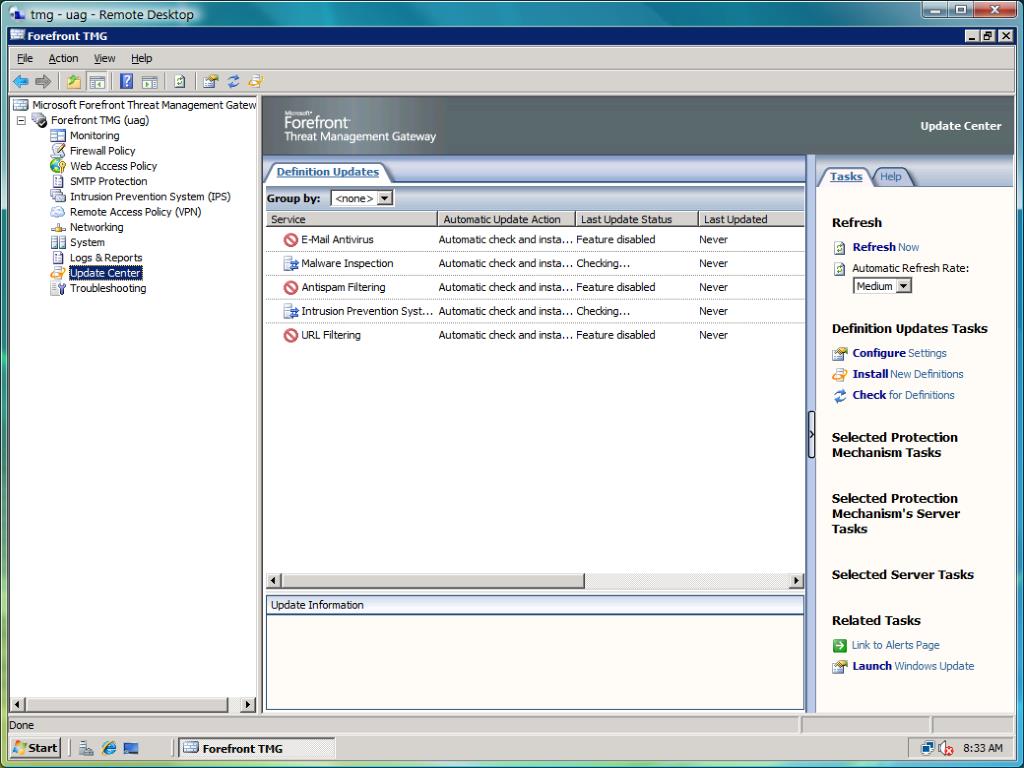Sort by the Last Updated column header

pos(751,219)
